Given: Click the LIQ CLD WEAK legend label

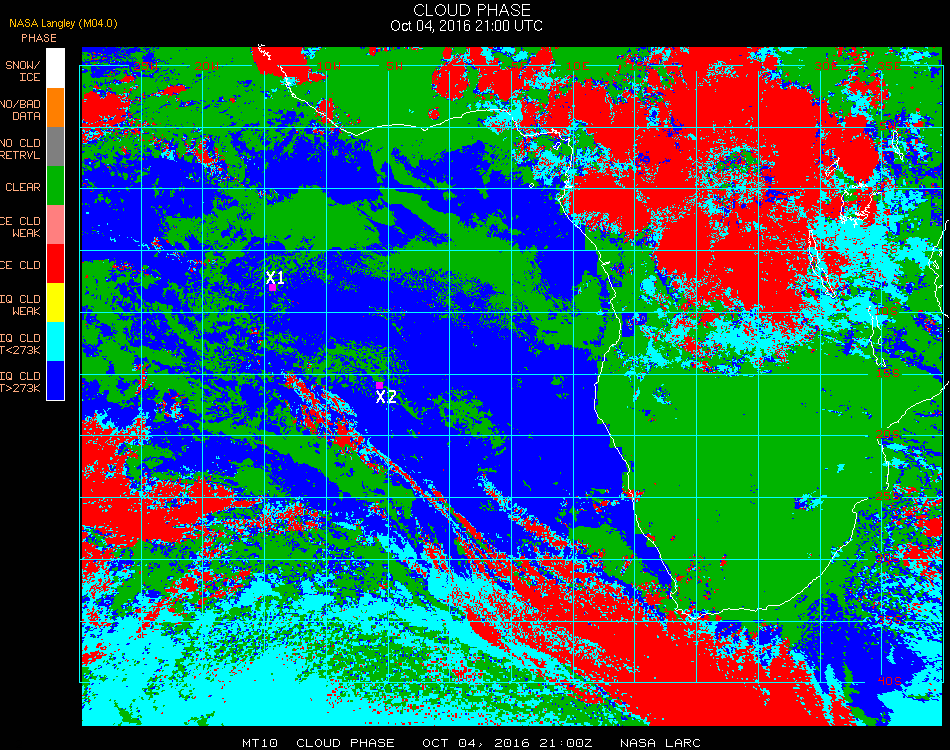Looking at the screenshot, I should (21, 305).
